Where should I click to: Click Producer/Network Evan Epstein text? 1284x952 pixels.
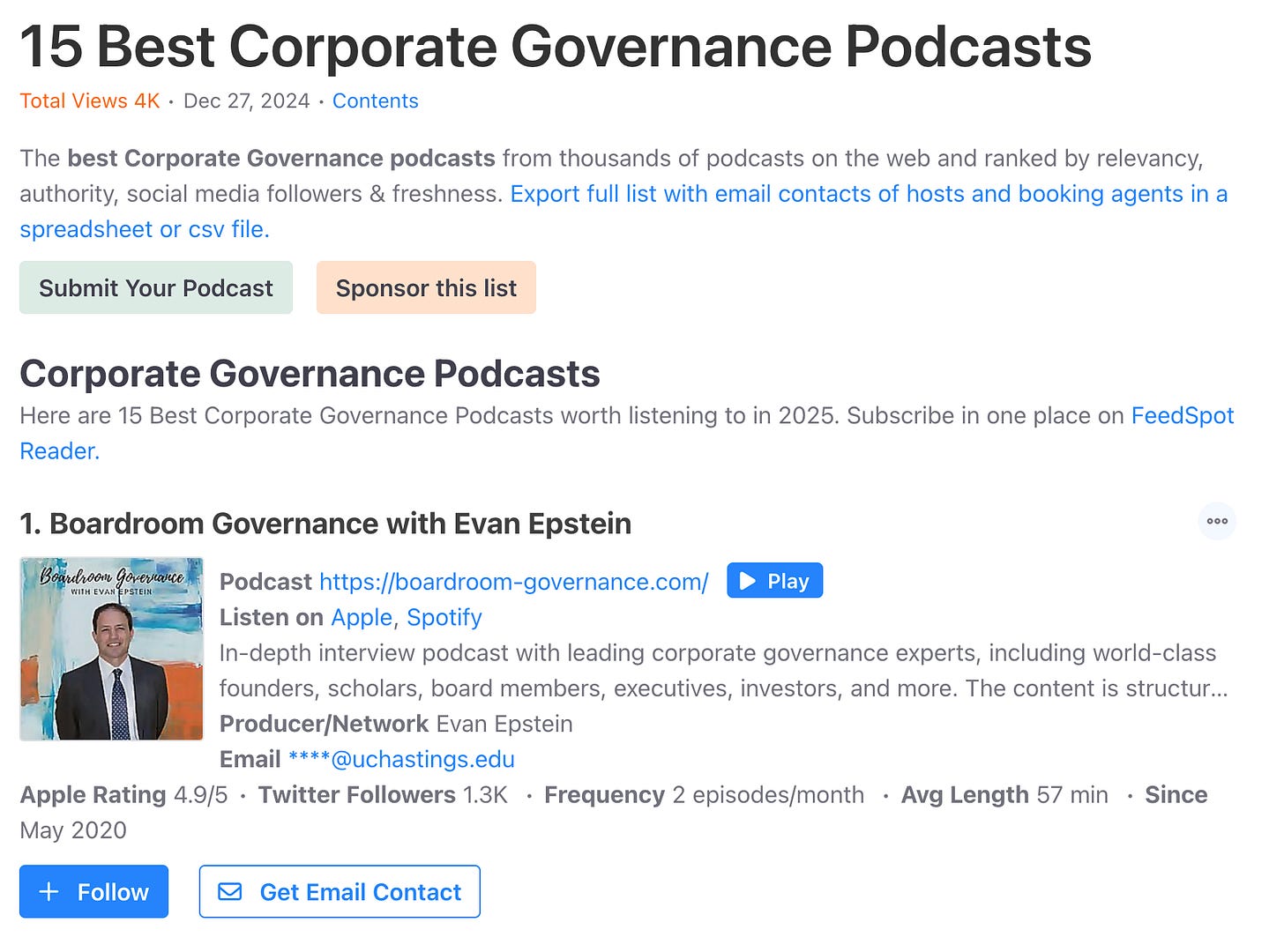point(396,724)
